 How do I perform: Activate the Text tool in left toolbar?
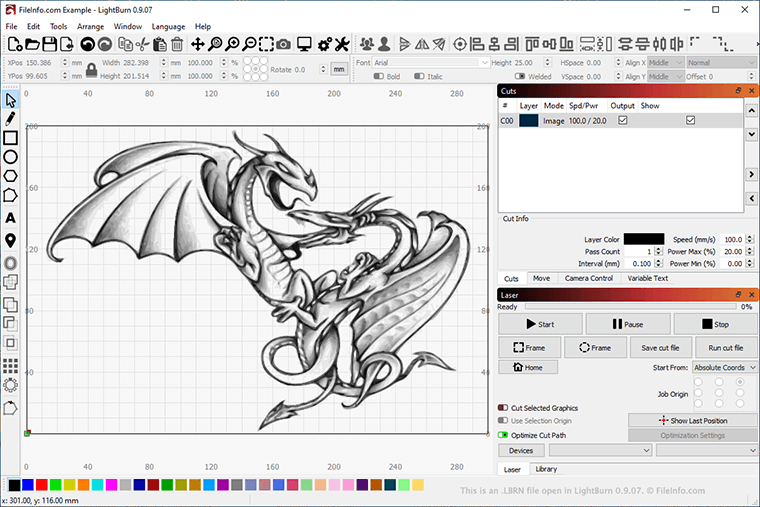pos(10,218)
